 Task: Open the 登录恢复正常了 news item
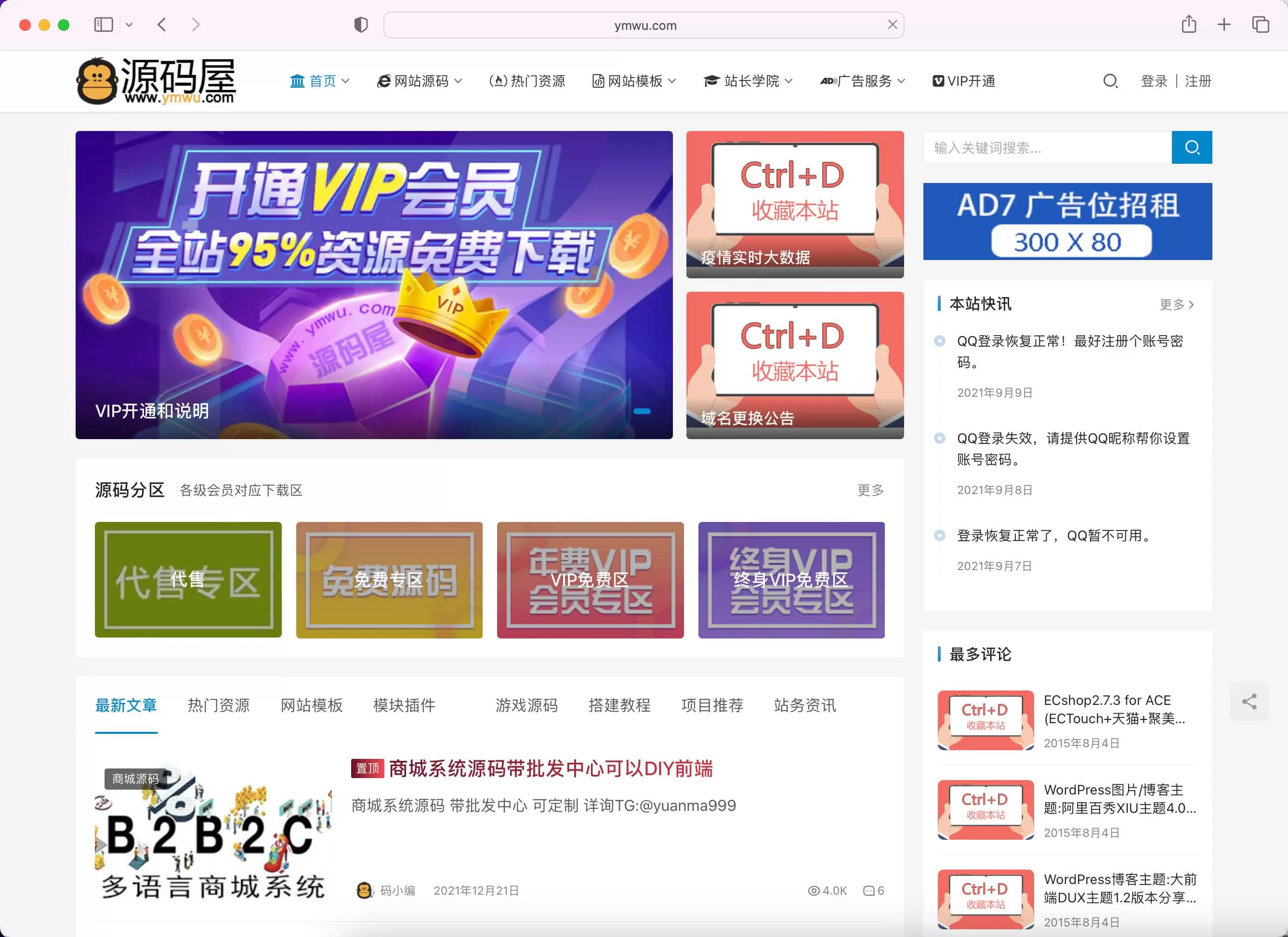point(1054,536)
